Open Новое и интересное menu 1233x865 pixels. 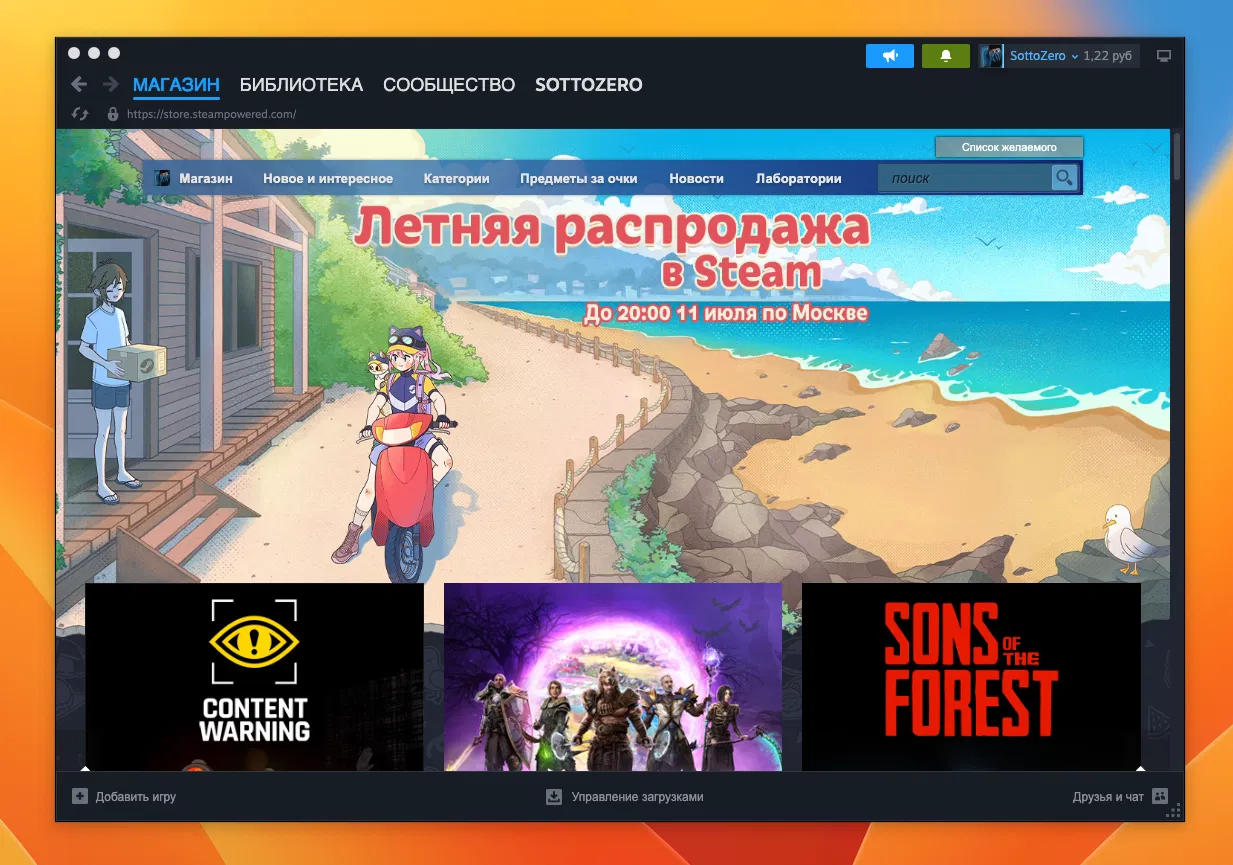pos(328,178)
